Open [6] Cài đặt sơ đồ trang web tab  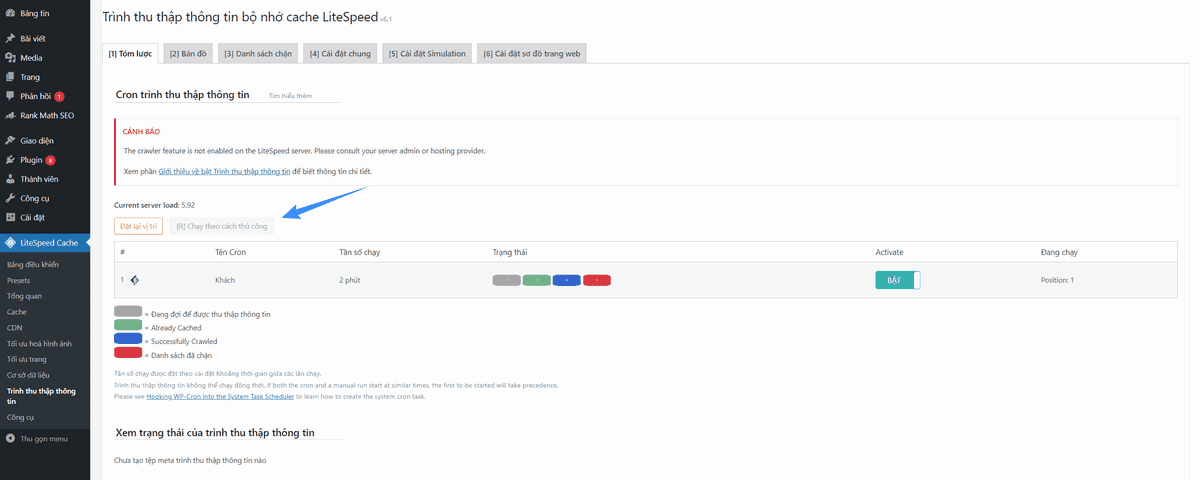532,53
